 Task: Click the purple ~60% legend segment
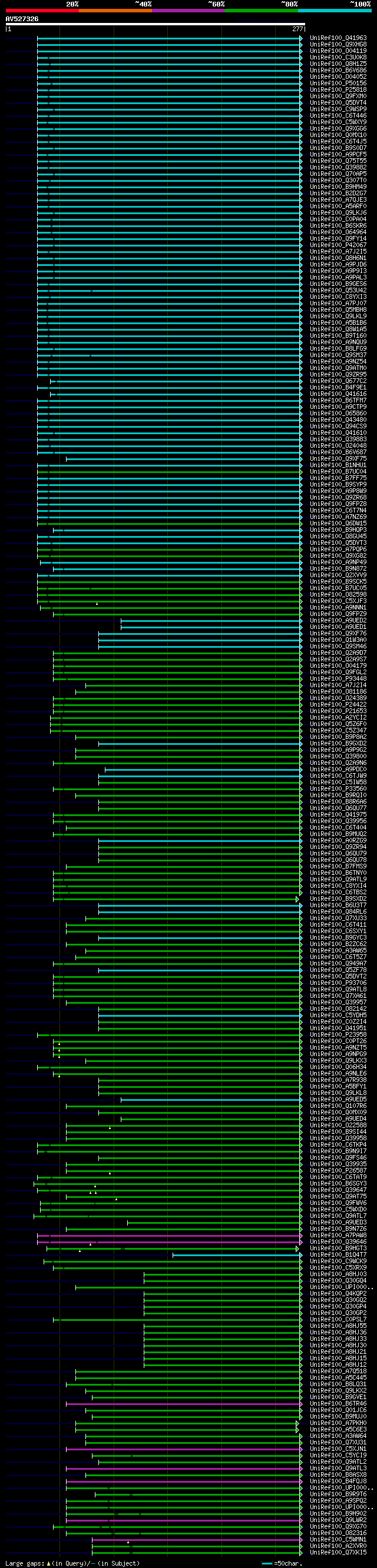[189, 11]
